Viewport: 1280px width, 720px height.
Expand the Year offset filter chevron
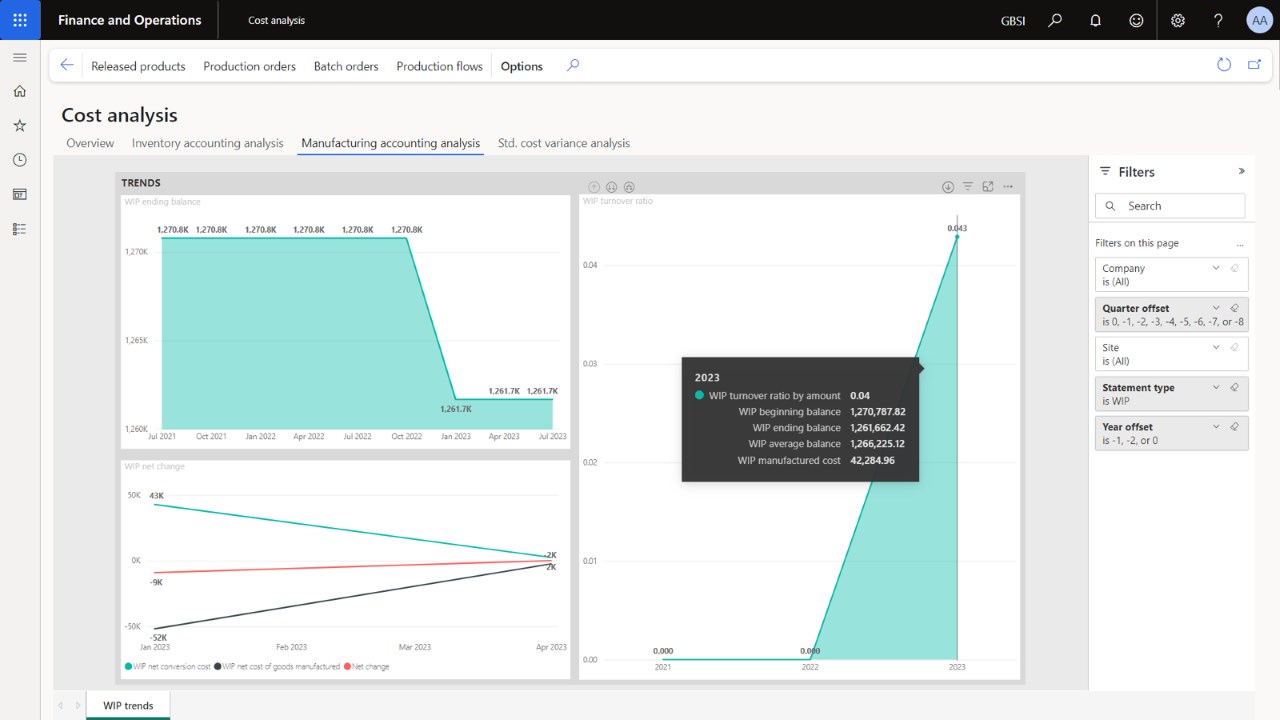(1216, 426)
